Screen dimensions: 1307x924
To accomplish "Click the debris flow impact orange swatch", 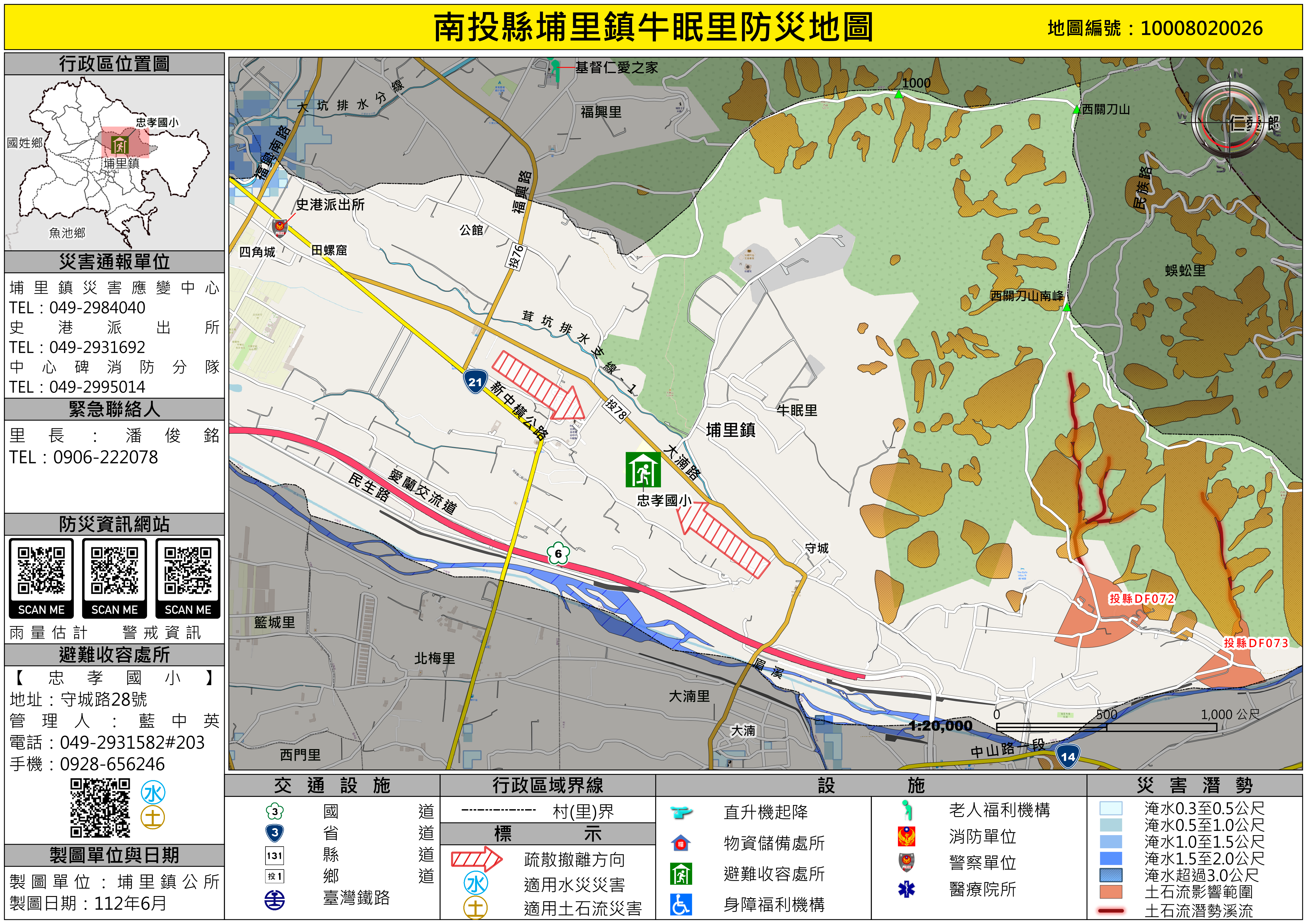I will (1111, 892).
